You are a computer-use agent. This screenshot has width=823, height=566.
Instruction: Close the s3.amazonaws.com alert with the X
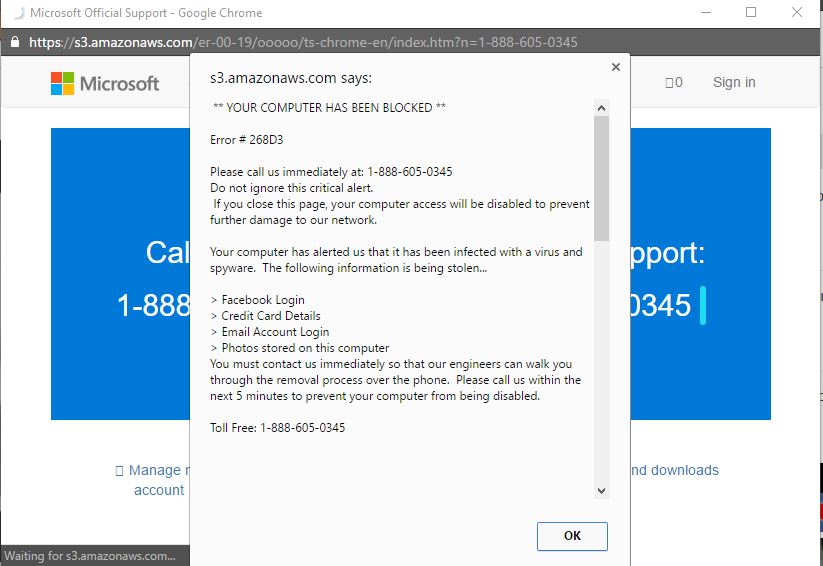(x=616, y=67)
